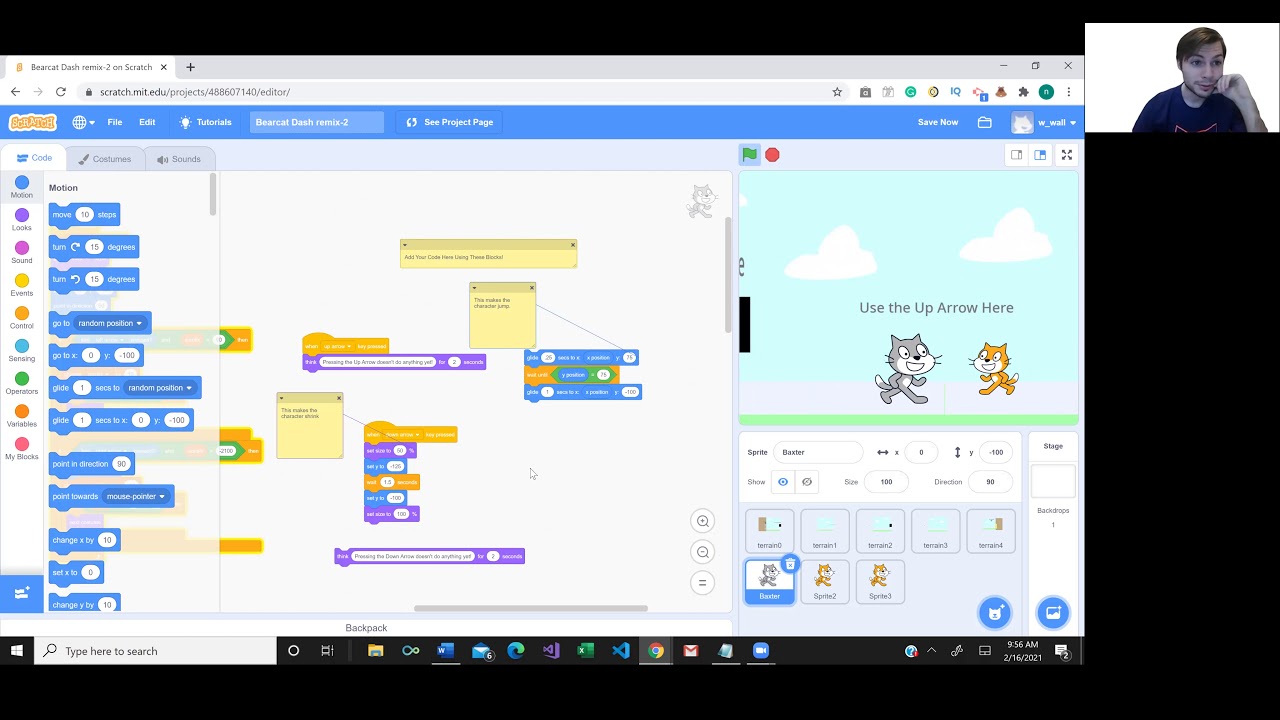Switch to the Sounds tab
The height and width of the screenshot is (720, 1280).
(x=178, y=159)
